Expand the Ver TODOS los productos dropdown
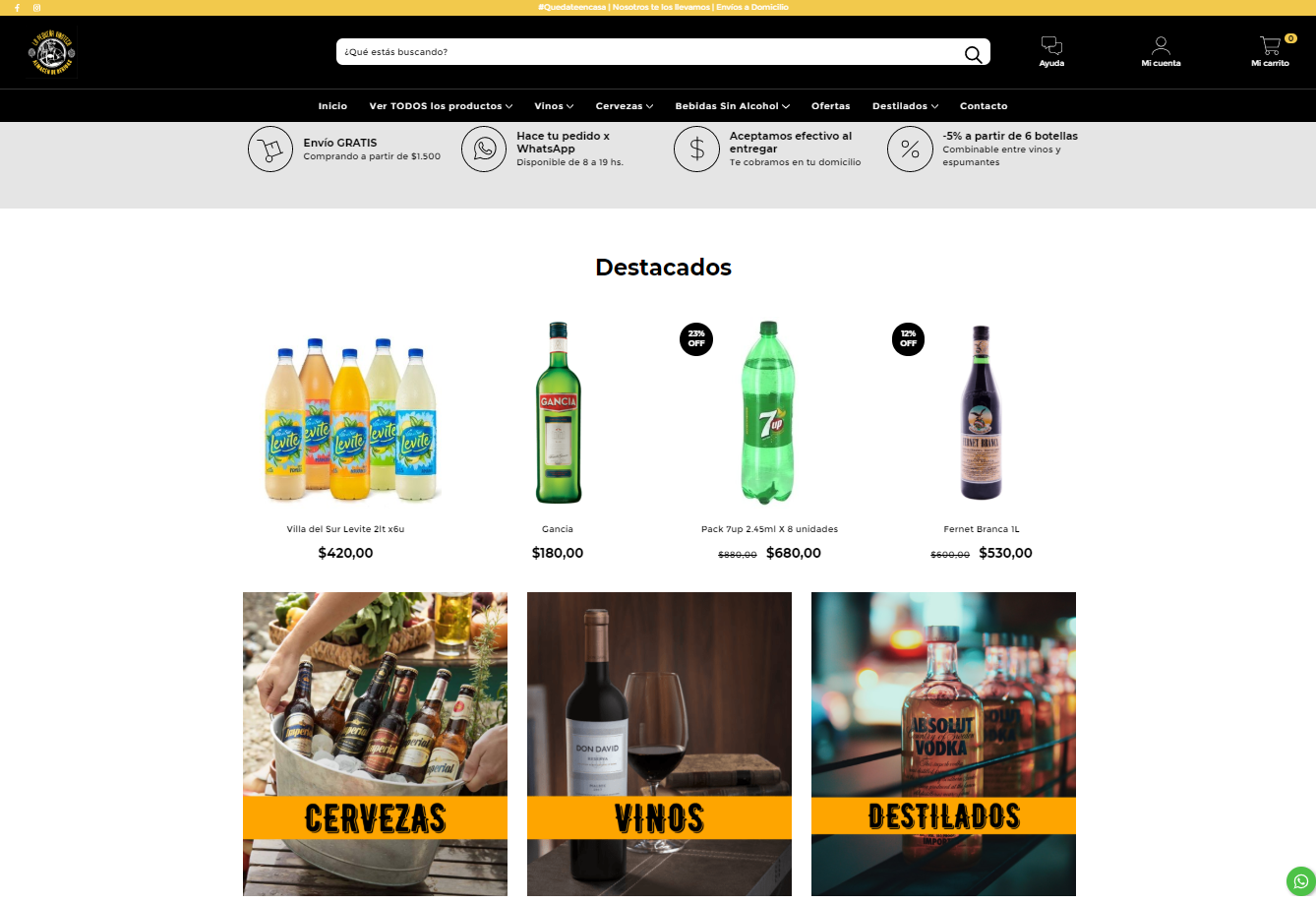 [441, 106]
